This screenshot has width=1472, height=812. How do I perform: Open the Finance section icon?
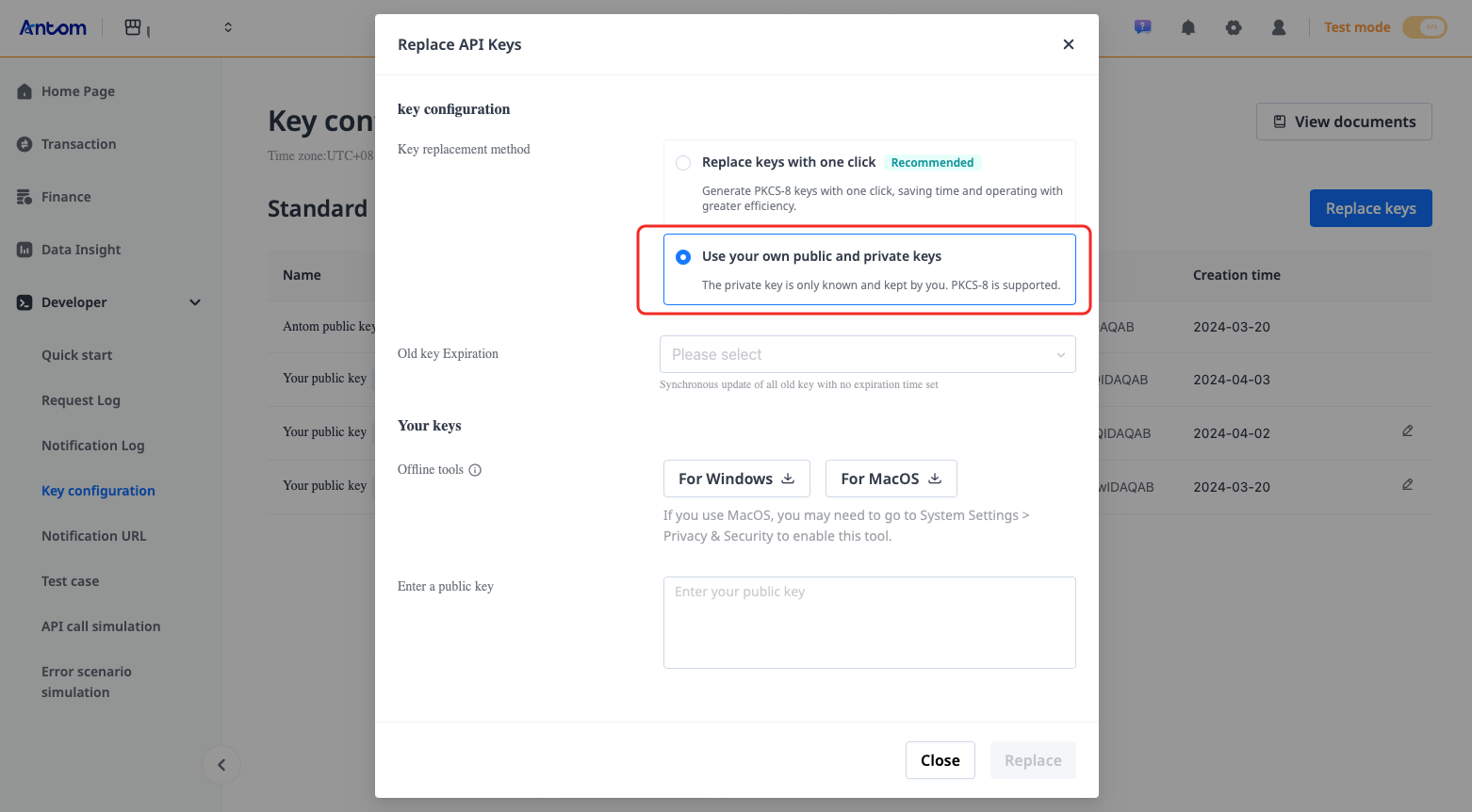pyautogui.click(x=24, y=196)
